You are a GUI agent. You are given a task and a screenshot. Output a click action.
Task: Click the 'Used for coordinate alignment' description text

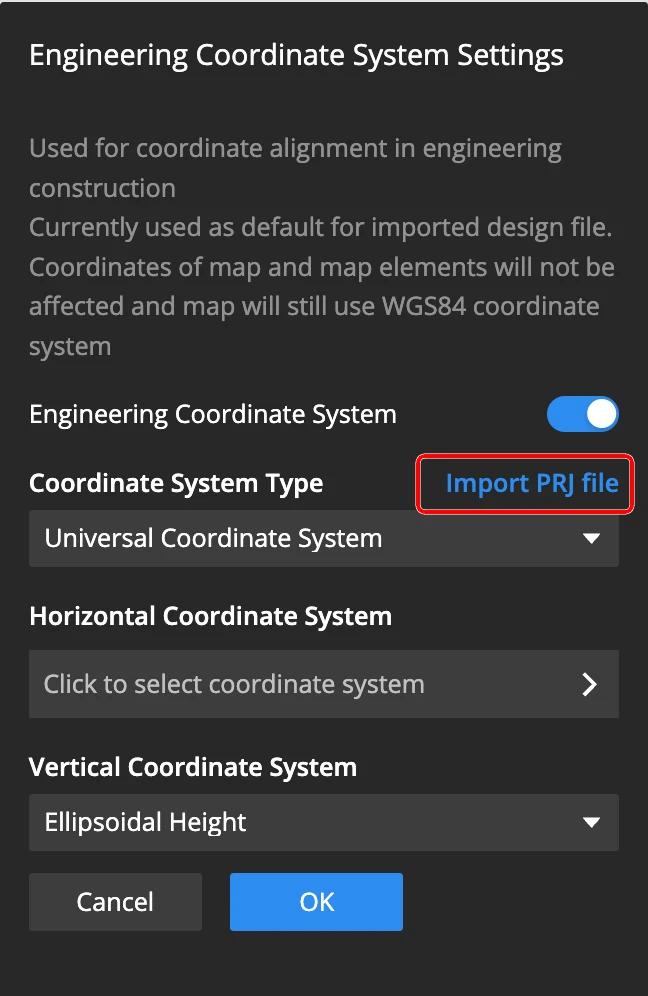pos(295,150)
